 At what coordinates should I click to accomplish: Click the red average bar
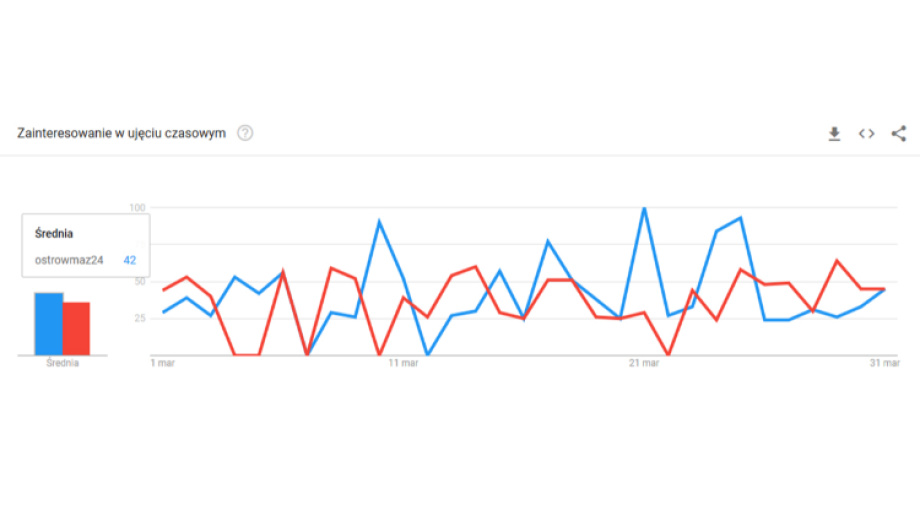click(76, 329)
